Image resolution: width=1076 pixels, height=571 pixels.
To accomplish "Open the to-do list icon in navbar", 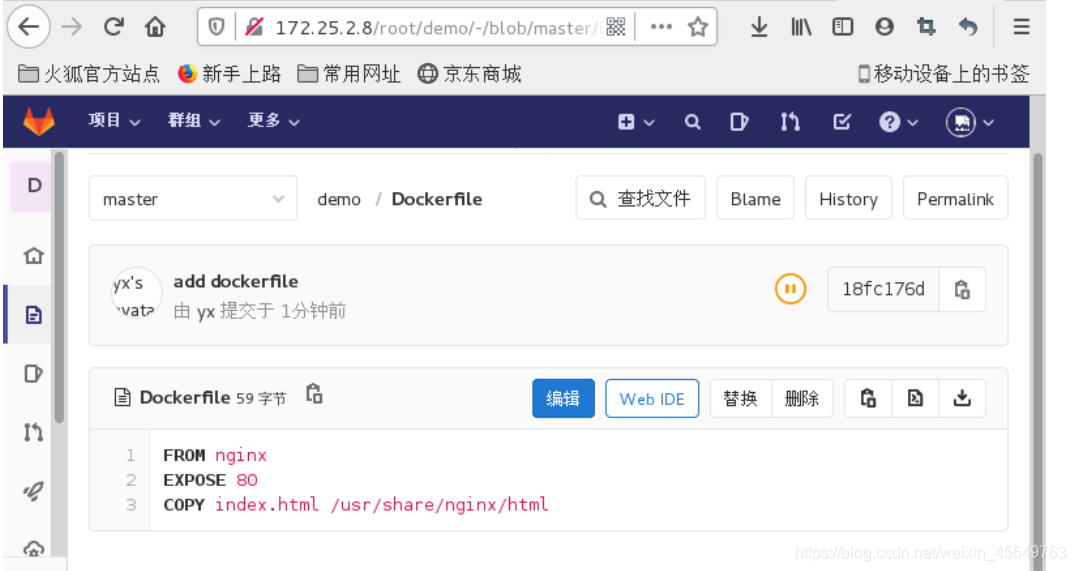I will pos(842,122).
